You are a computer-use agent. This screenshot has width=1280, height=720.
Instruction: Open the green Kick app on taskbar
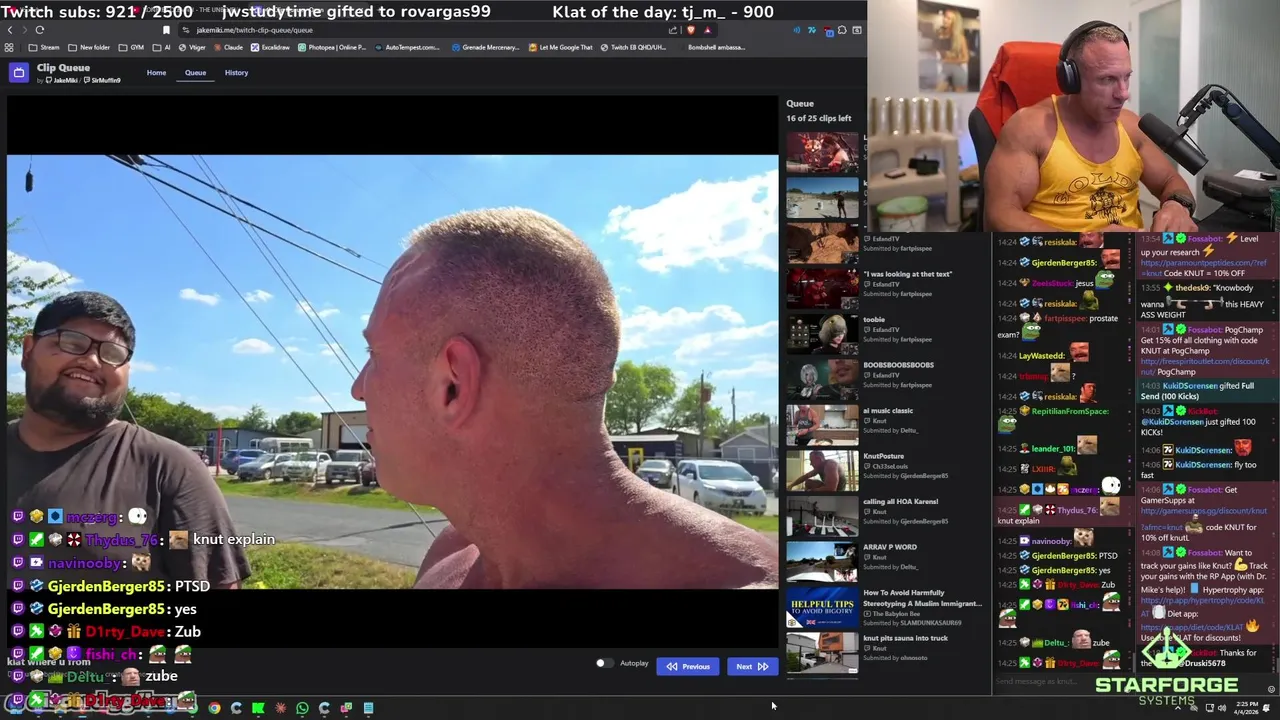258,708
